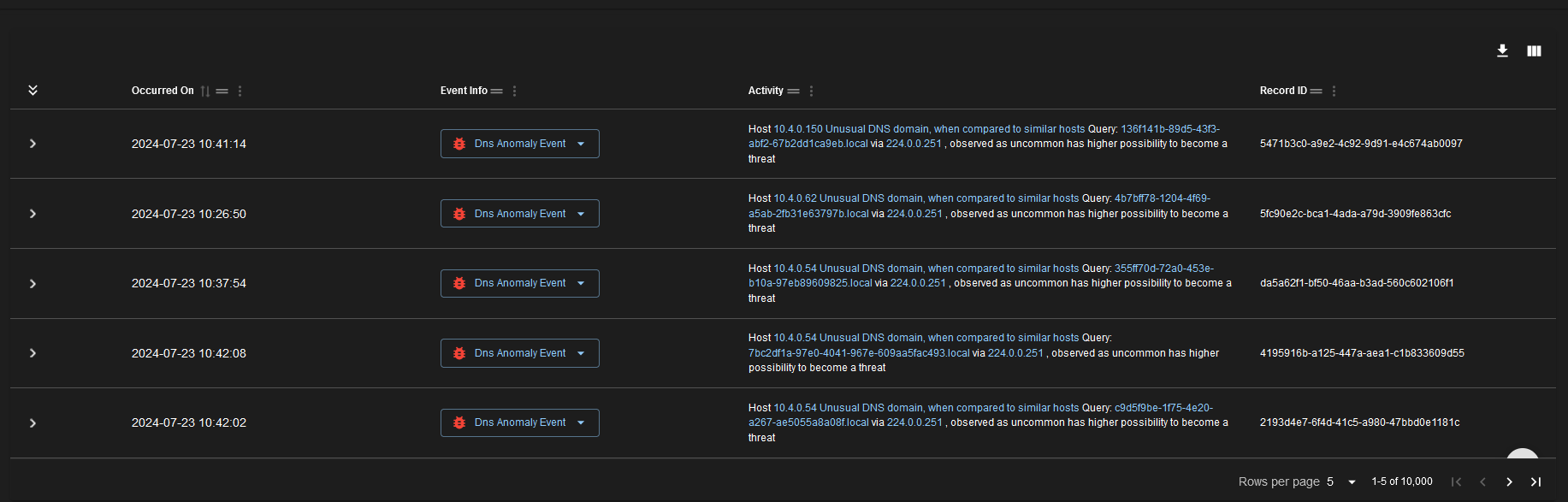Expand the row dated 2024-07-23 10:41:14
Screen dimensions: 1568x502
click(x=33, y=144)
